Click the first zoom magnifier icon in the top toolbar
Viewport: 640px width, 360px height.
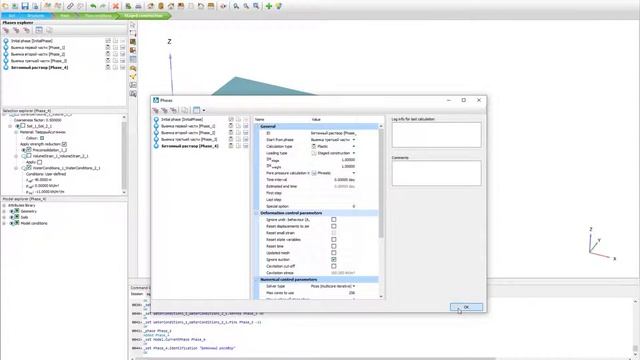pyautogui.click(x=236, y=6)
